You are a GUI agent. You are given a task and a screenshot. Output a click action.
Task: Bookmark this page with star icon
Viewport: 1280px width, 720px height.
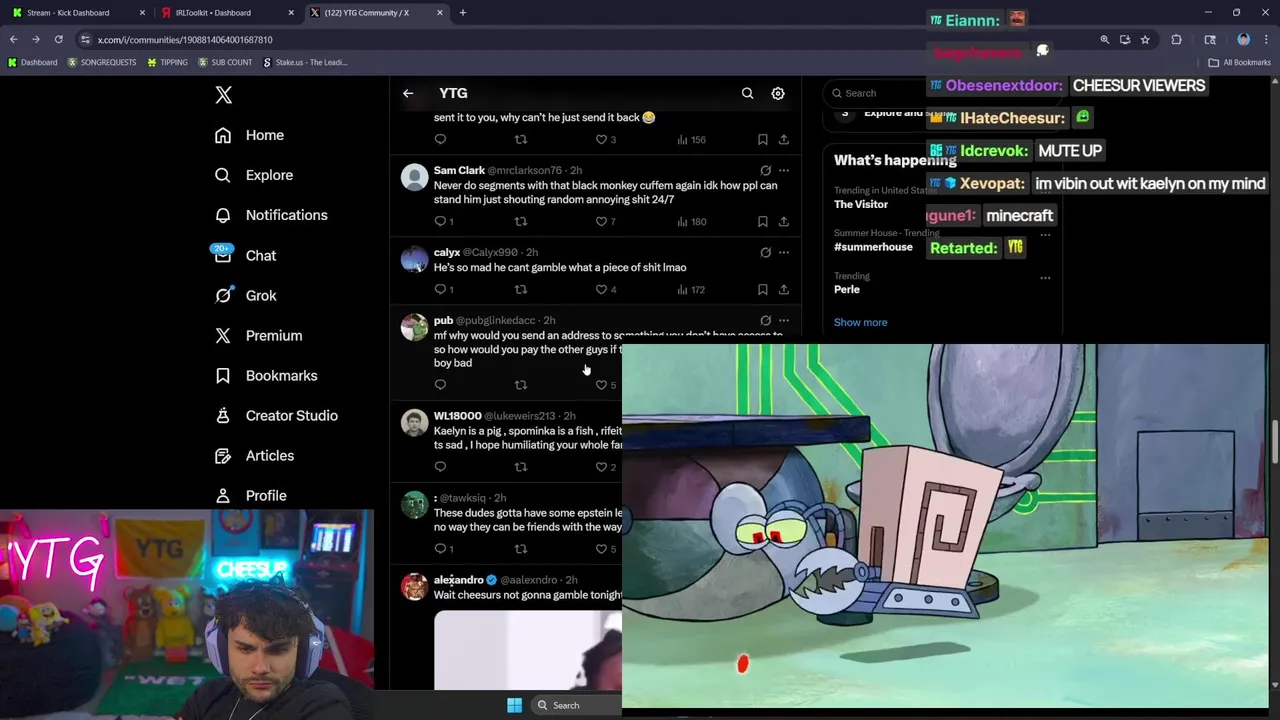point(1145,40)
